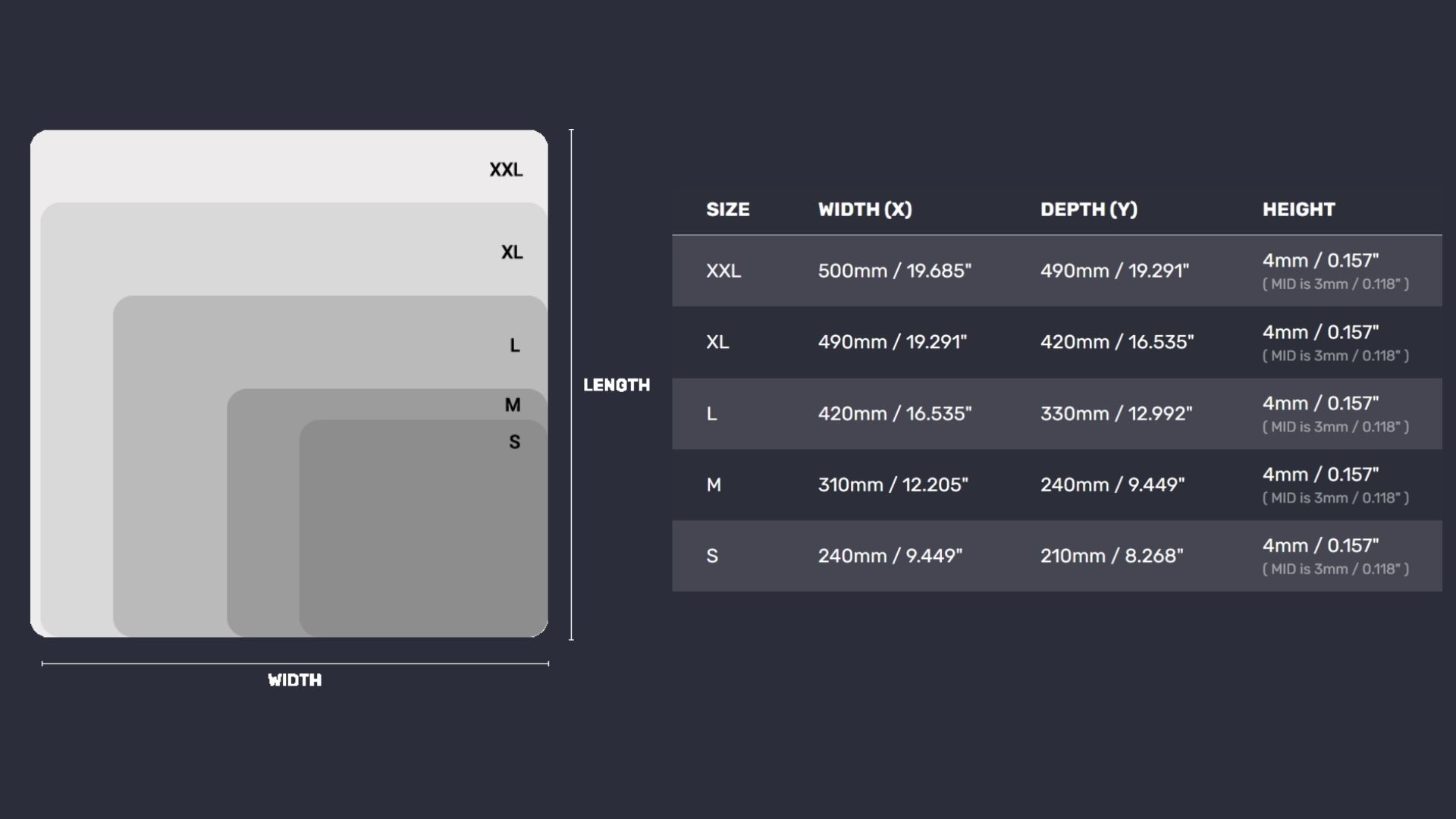Click the XXL label in the size diagram
This screenshot has height=819, width=1456.
click(x=506, y=170)
